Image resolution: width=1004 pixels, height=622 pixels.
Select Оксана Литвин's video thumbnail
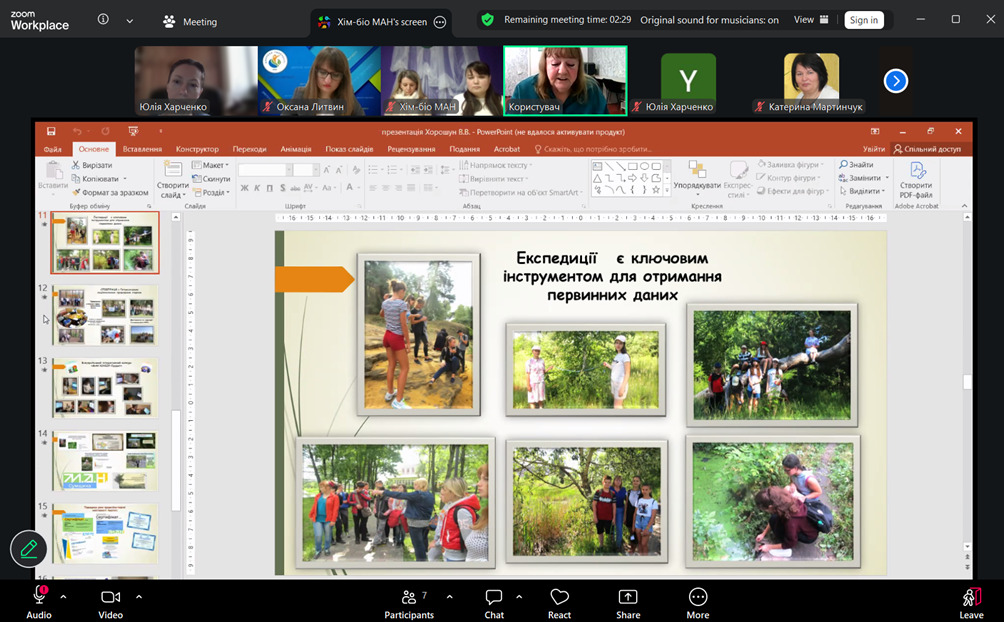pyautogui.click(x=319, y=81)
